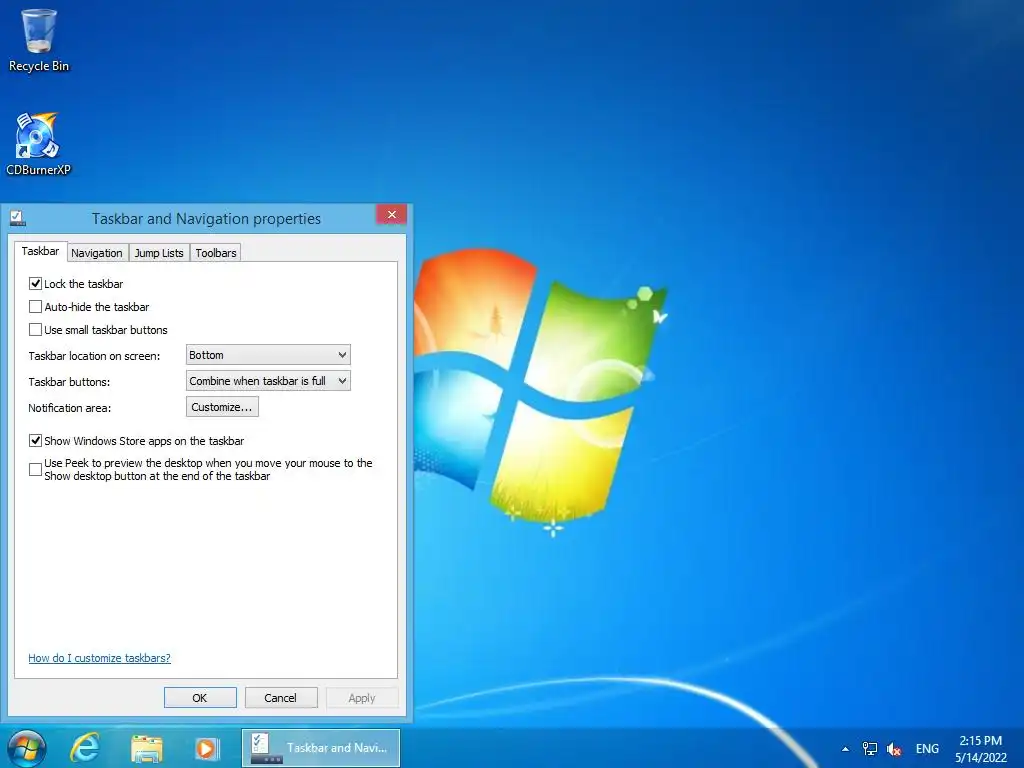The width and height of the screenshot is (1024, 768).
Task: Open File Explorer from the taskbar
Action: (x=147, y=748)
